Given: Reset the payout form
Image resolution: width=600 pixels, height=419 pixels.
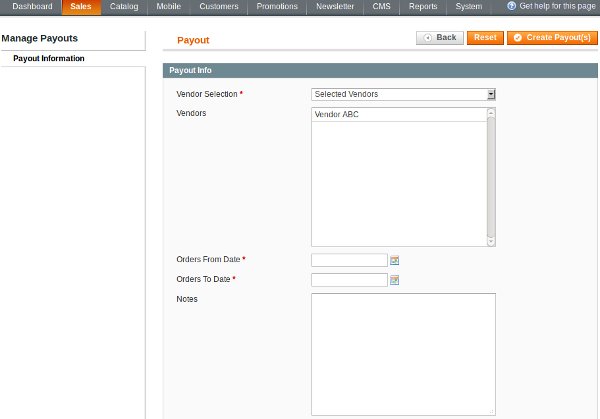Looking at the screenshot, I should (485, 38).
